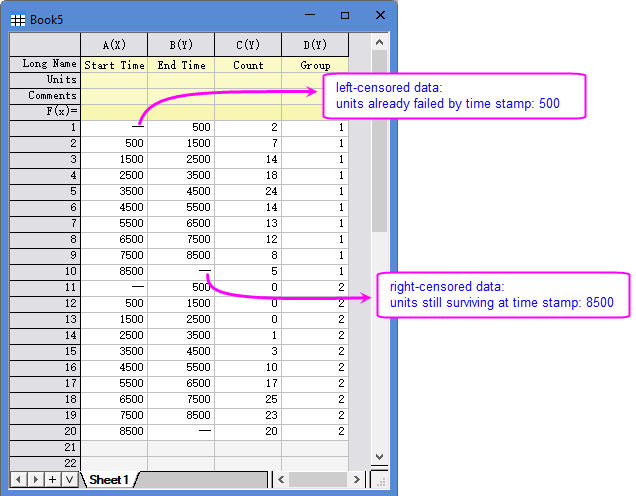Click the vertical scrollbar up arrow
This screenshot has height=496, width=636.
pos(380,42)
